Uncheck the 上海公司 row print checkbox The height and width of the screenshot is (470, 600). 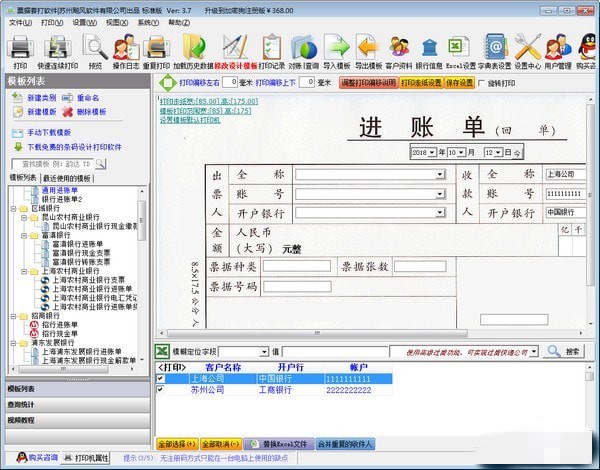click(161, 379)
